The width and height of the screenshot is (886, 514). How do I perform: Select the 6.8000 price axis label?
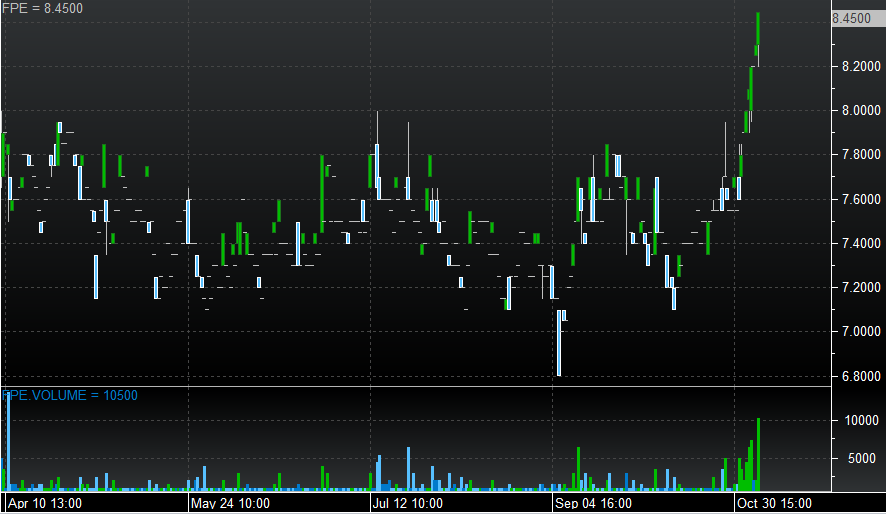coord(860,377)
